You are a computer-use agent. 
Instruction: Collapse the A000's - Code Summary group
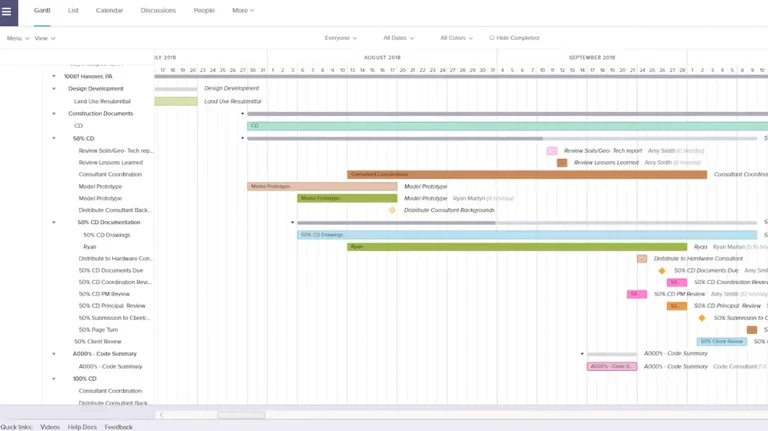(54, 354)
